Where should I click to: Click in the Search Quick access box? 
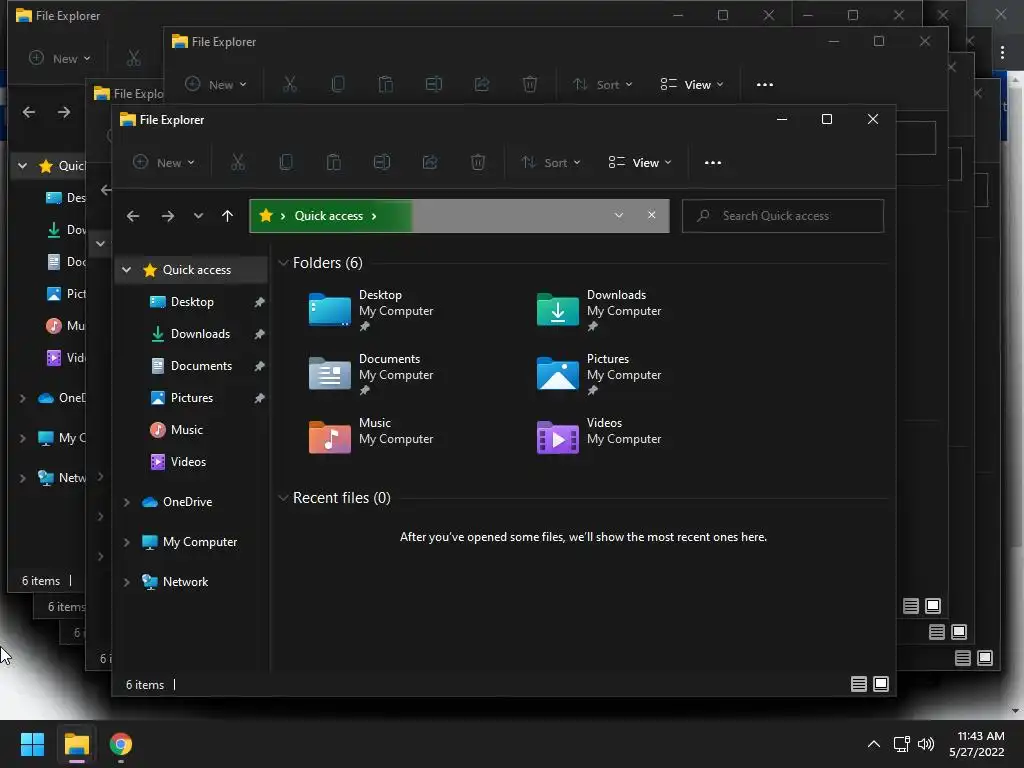coord(782,216)
